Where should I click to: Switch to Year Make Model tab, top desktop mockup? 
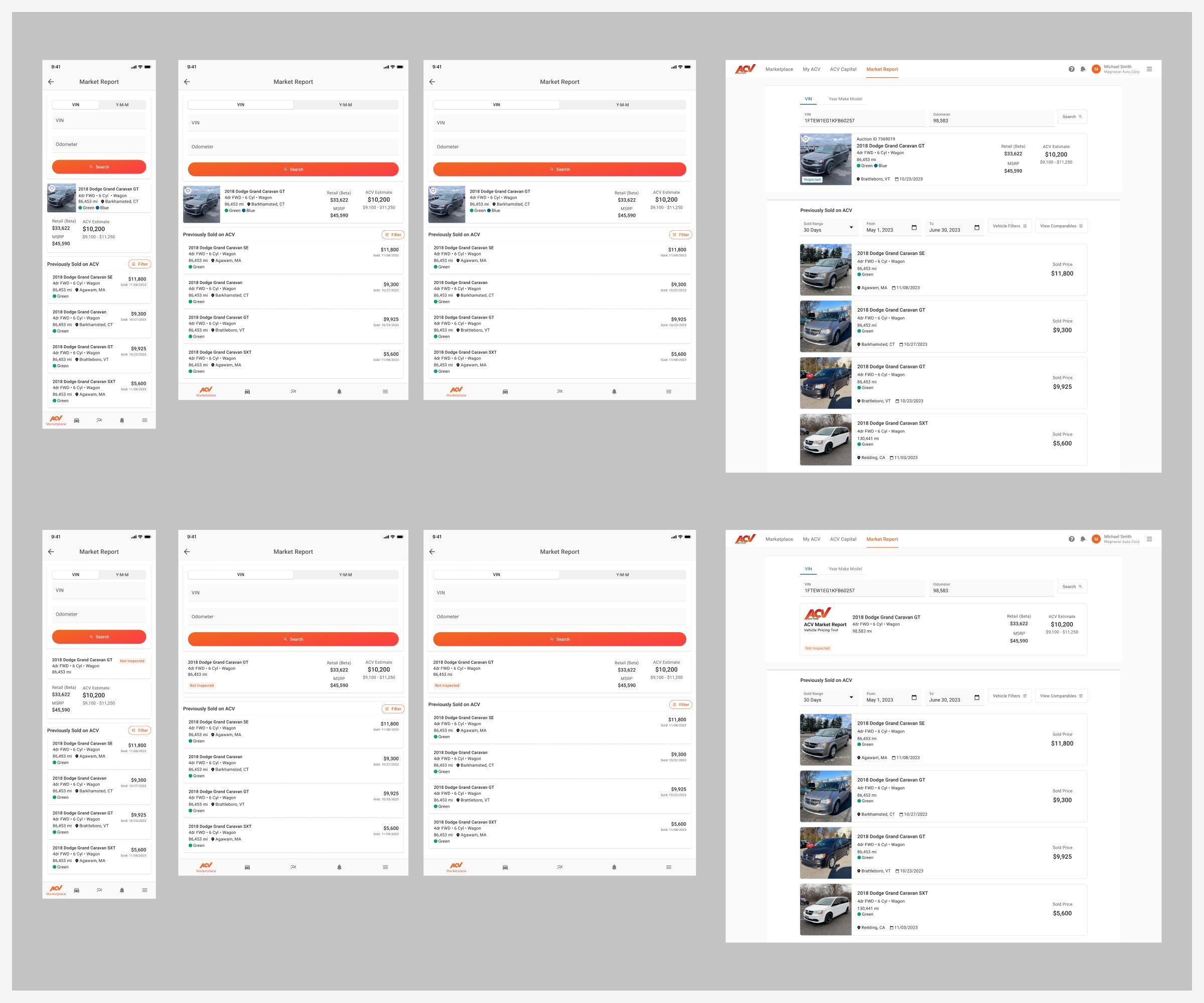[x=845, y=99]
